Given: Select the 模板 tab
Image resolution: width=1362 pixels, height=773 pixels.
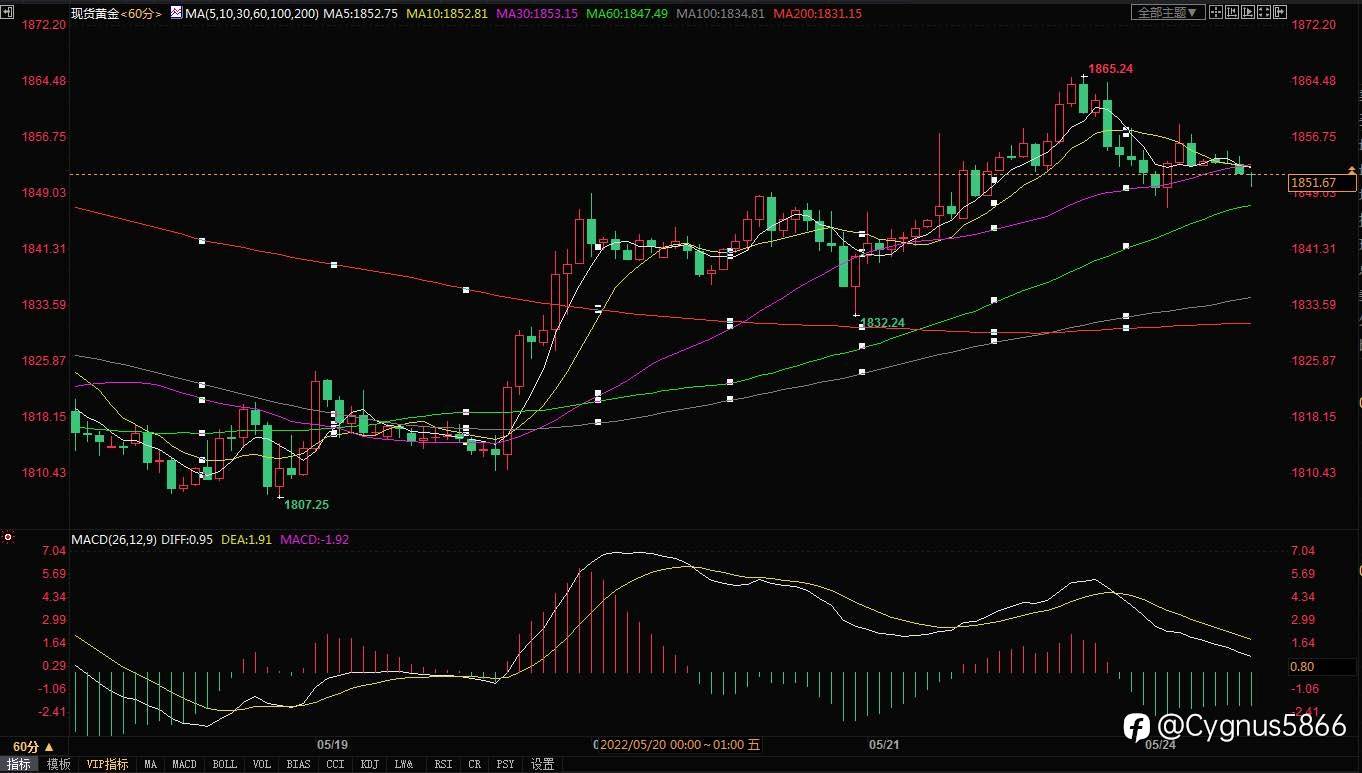Looking at the screenshot, I should (59, 764).
